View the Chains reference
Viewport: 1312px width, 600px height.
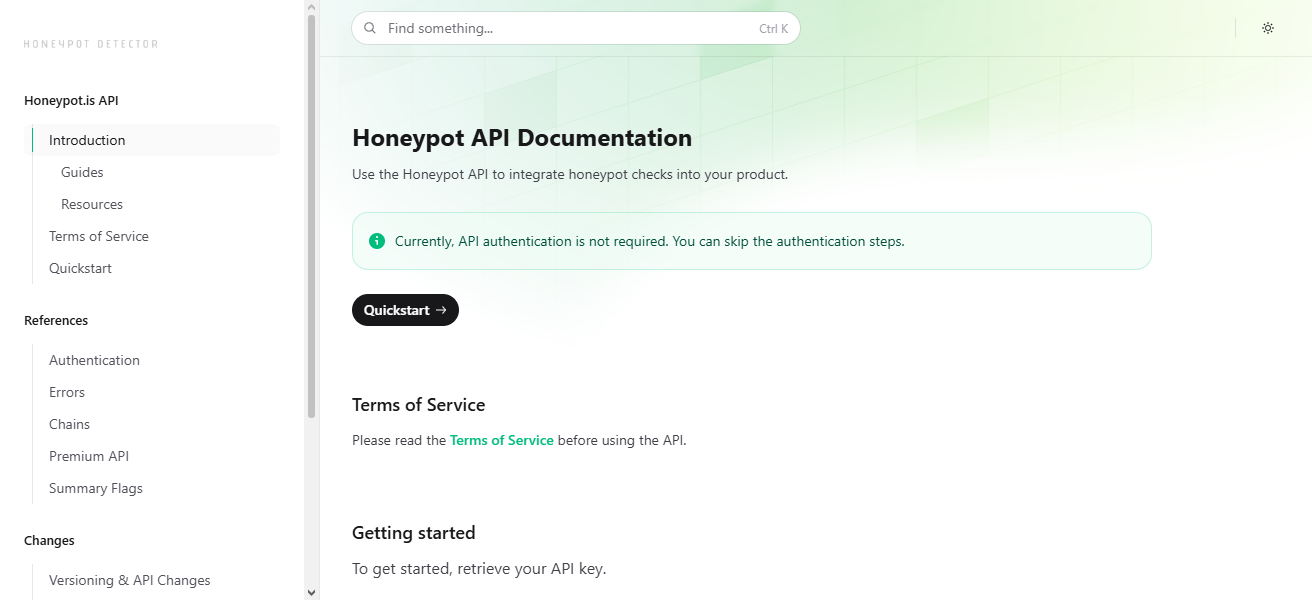pos(69,424)
